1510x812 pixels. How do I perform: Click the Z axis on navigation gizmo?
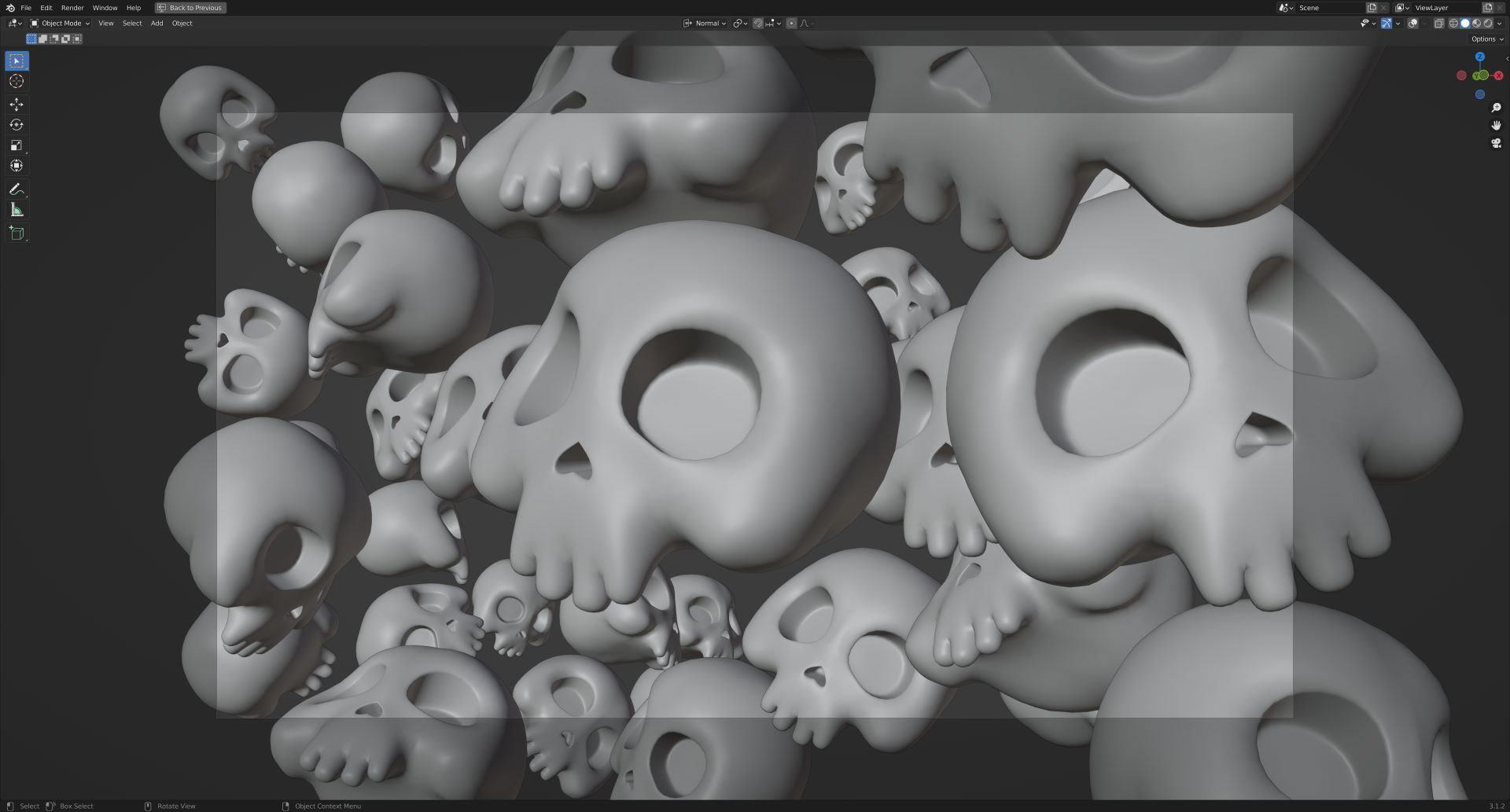1479,57
